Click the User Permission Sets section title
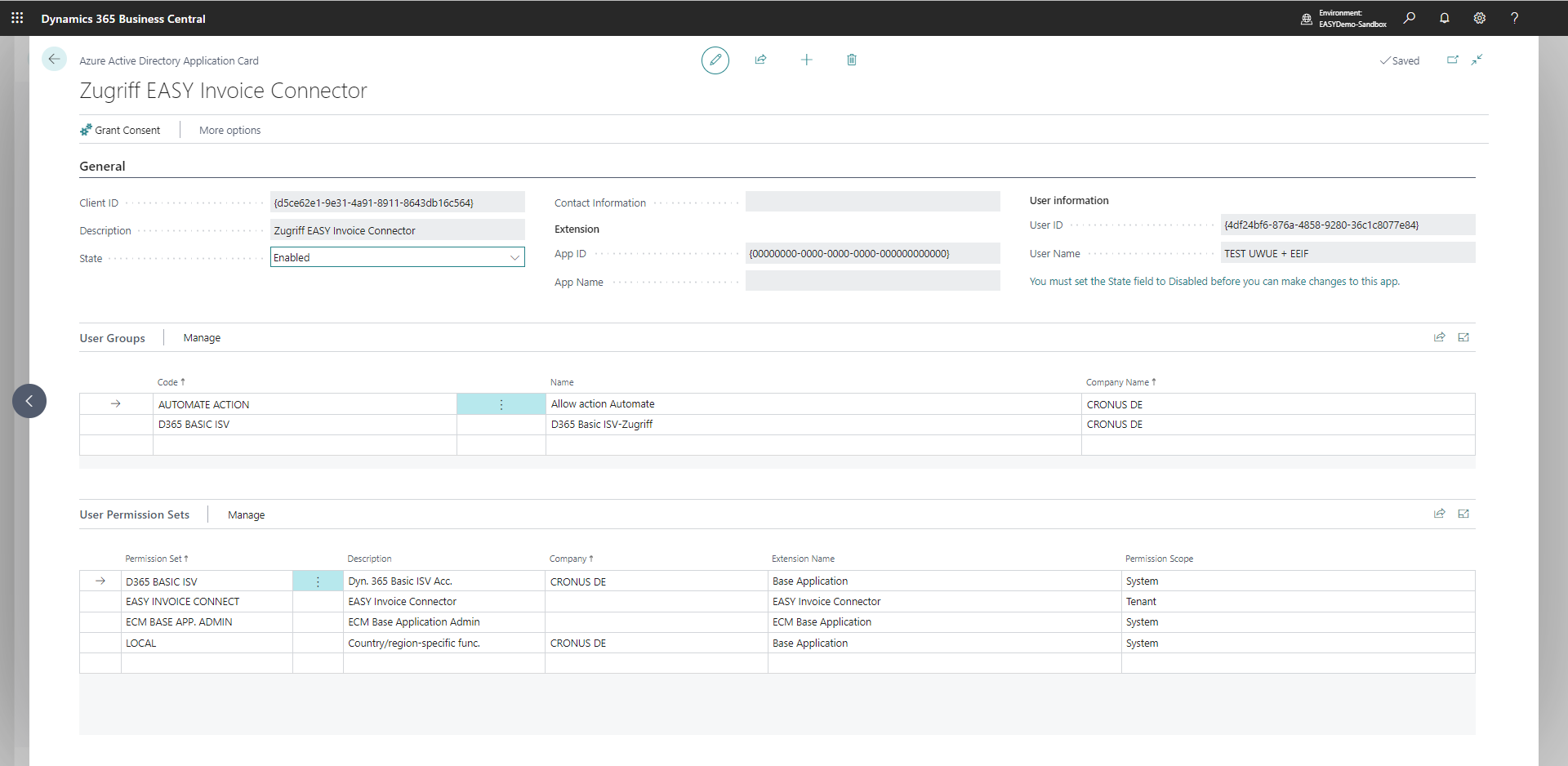 pyautogui.click(x=135, y=514)
